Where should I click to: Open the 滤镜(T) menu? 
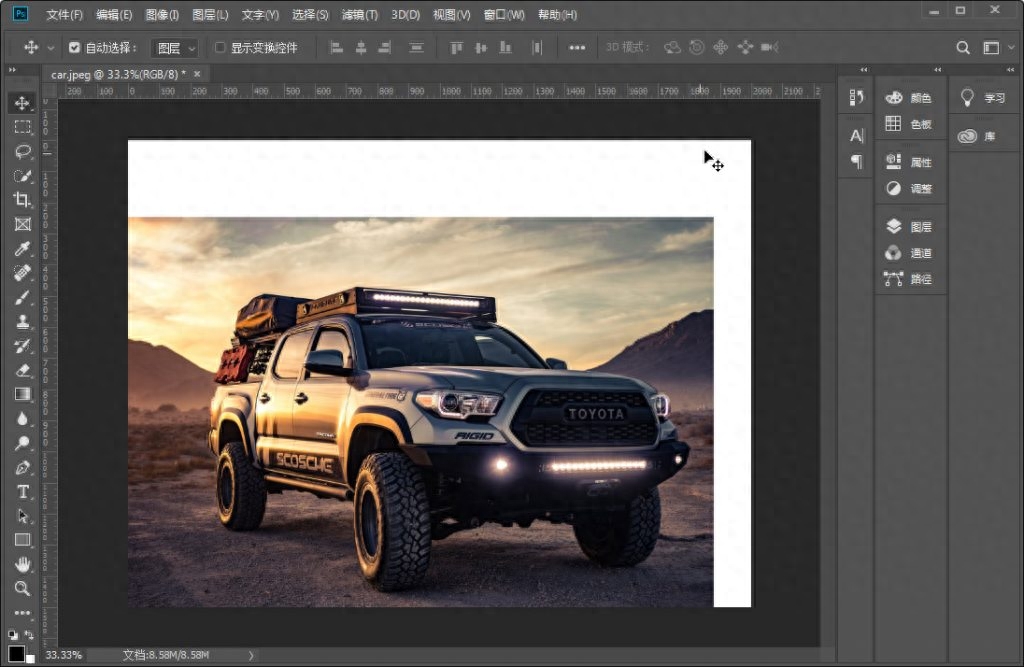click(x=360, y=14)
